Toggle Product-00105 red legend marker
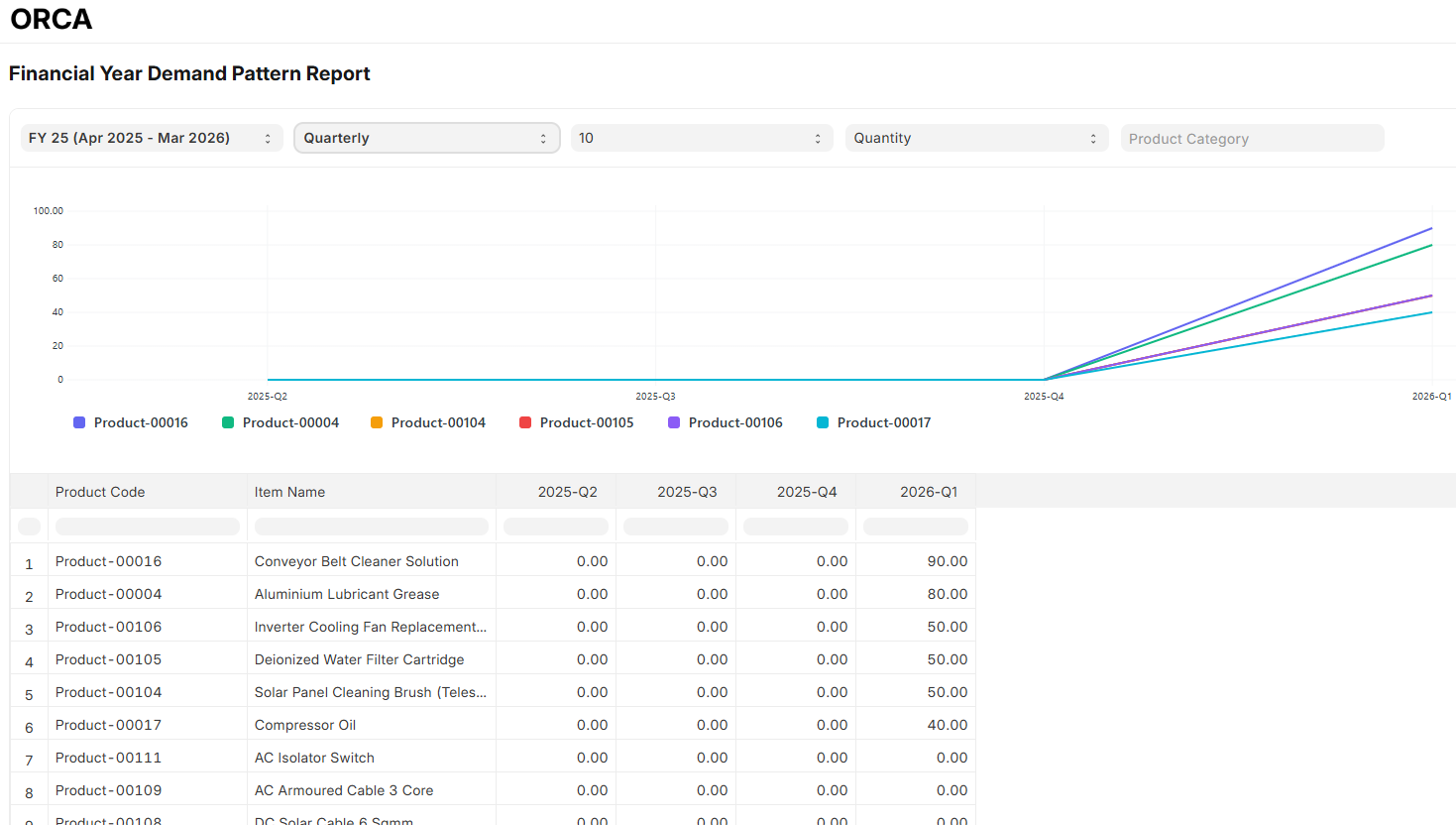The image size is (1456, 825). point(525,422)
